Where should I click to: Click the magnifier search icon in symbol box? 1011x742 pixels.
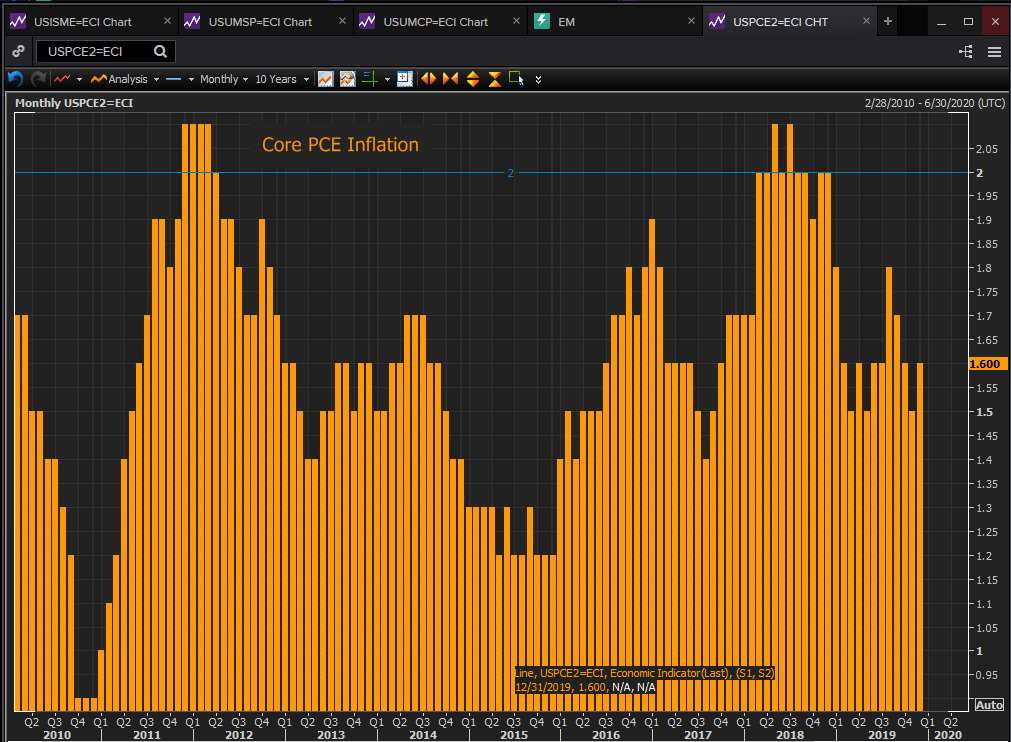[161, 52]
